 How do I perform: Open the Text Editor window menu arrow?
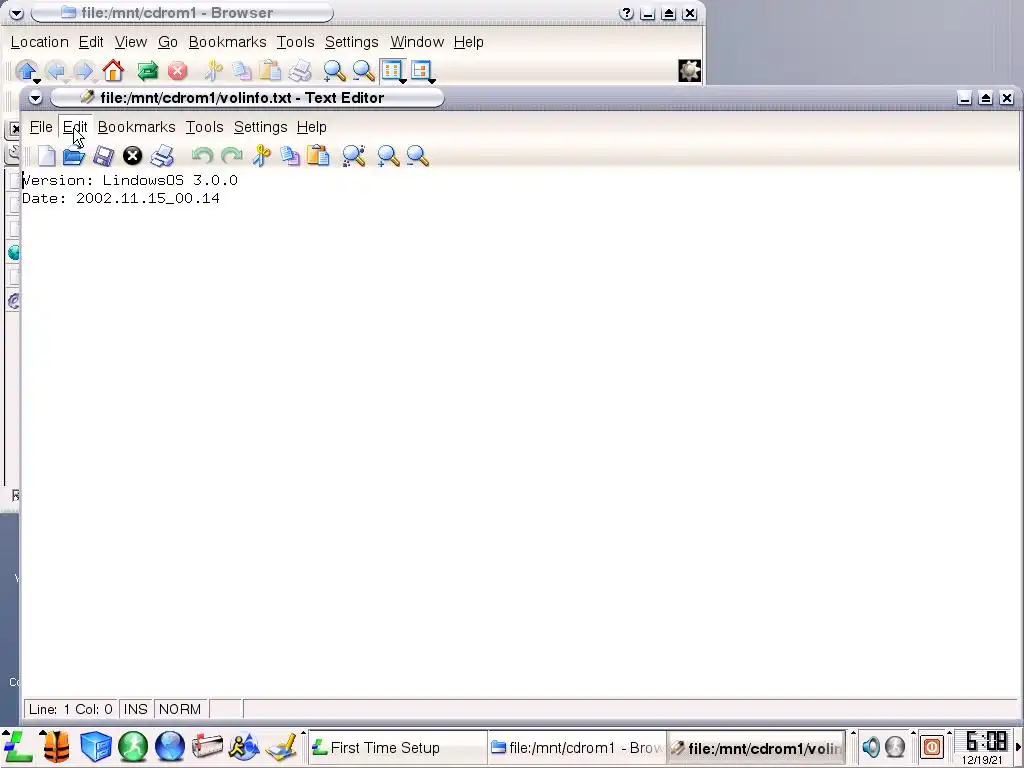(35, 98)
